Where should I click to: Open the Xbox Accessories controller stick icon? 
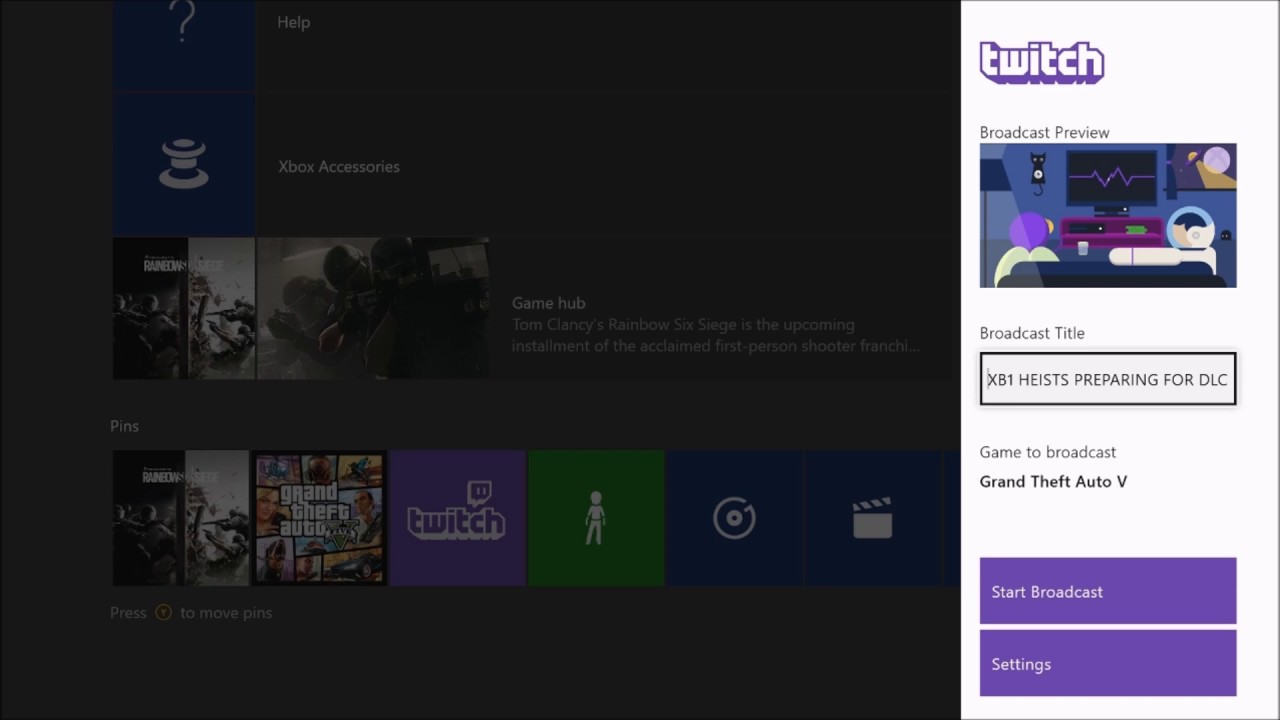[x=184, y=165]
